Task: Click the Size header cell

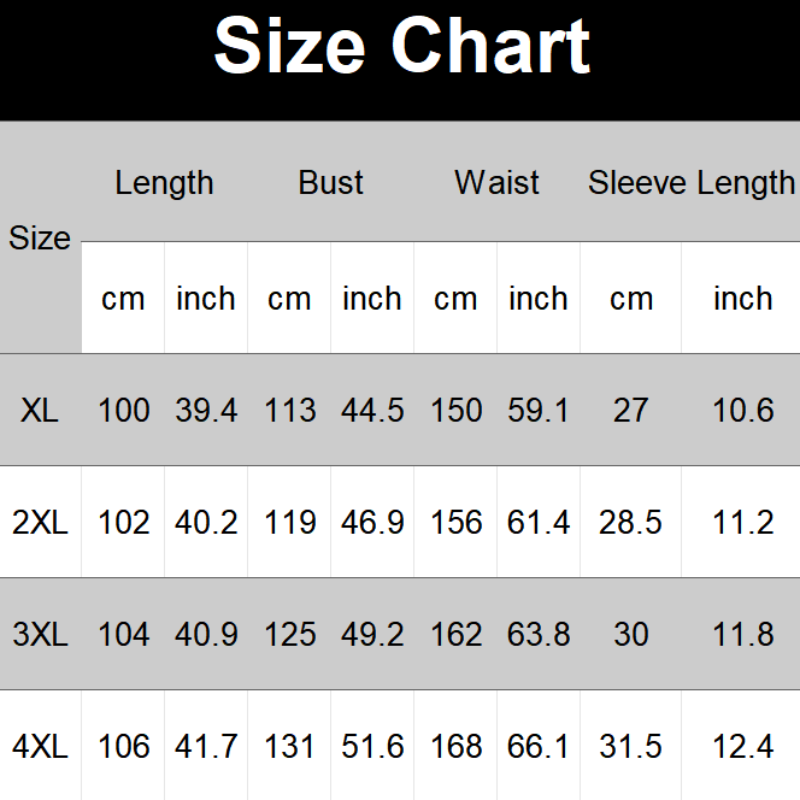Action: (x=40, y=238)
